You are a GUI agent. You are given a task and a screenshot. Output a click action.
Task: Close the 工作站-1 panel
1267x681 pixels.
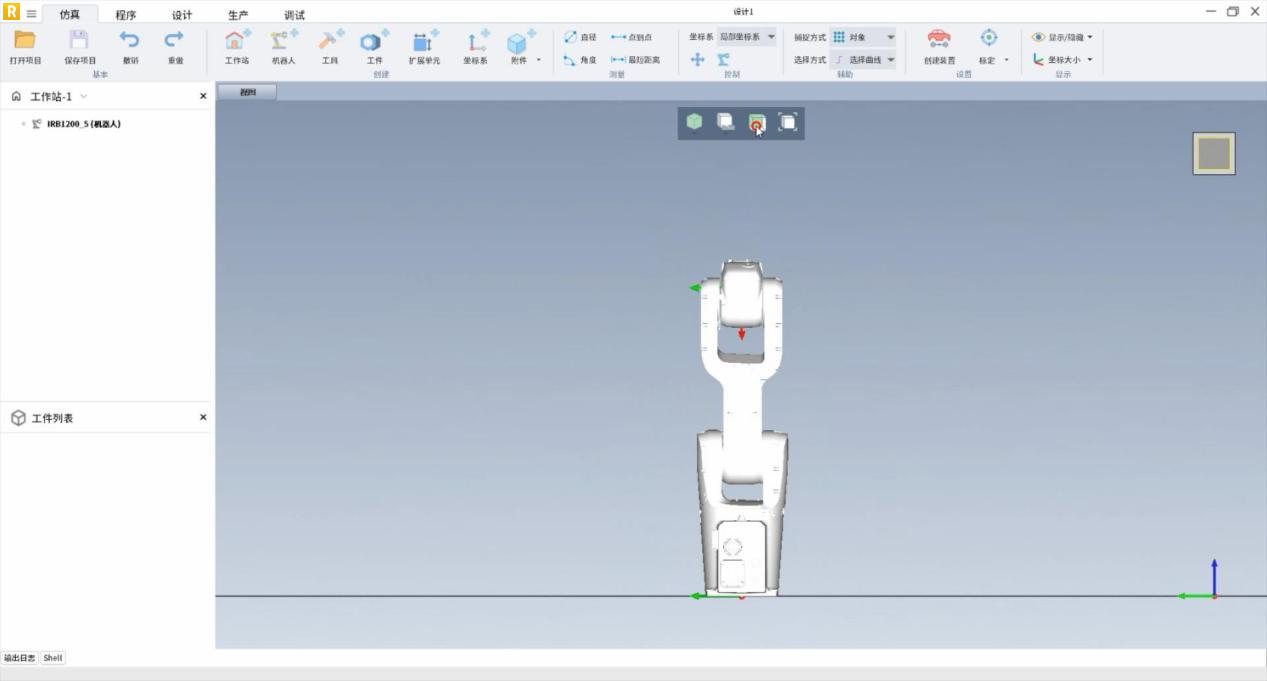coord(203,96)
